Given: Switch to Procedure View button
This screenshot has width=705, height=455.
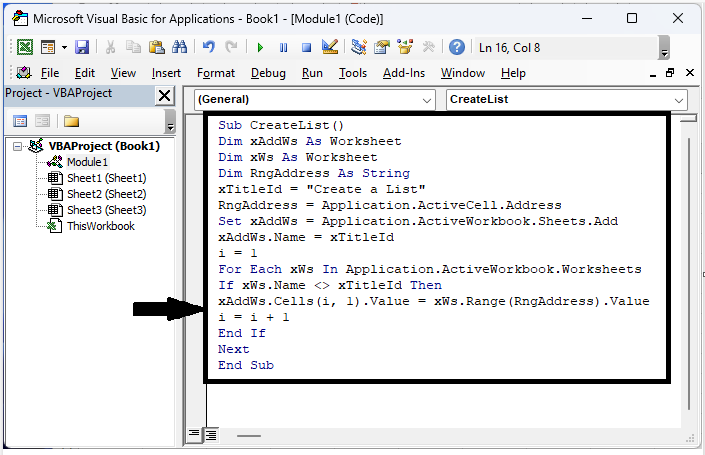Looking at the screenshot, I should click(x=194, y=434).
